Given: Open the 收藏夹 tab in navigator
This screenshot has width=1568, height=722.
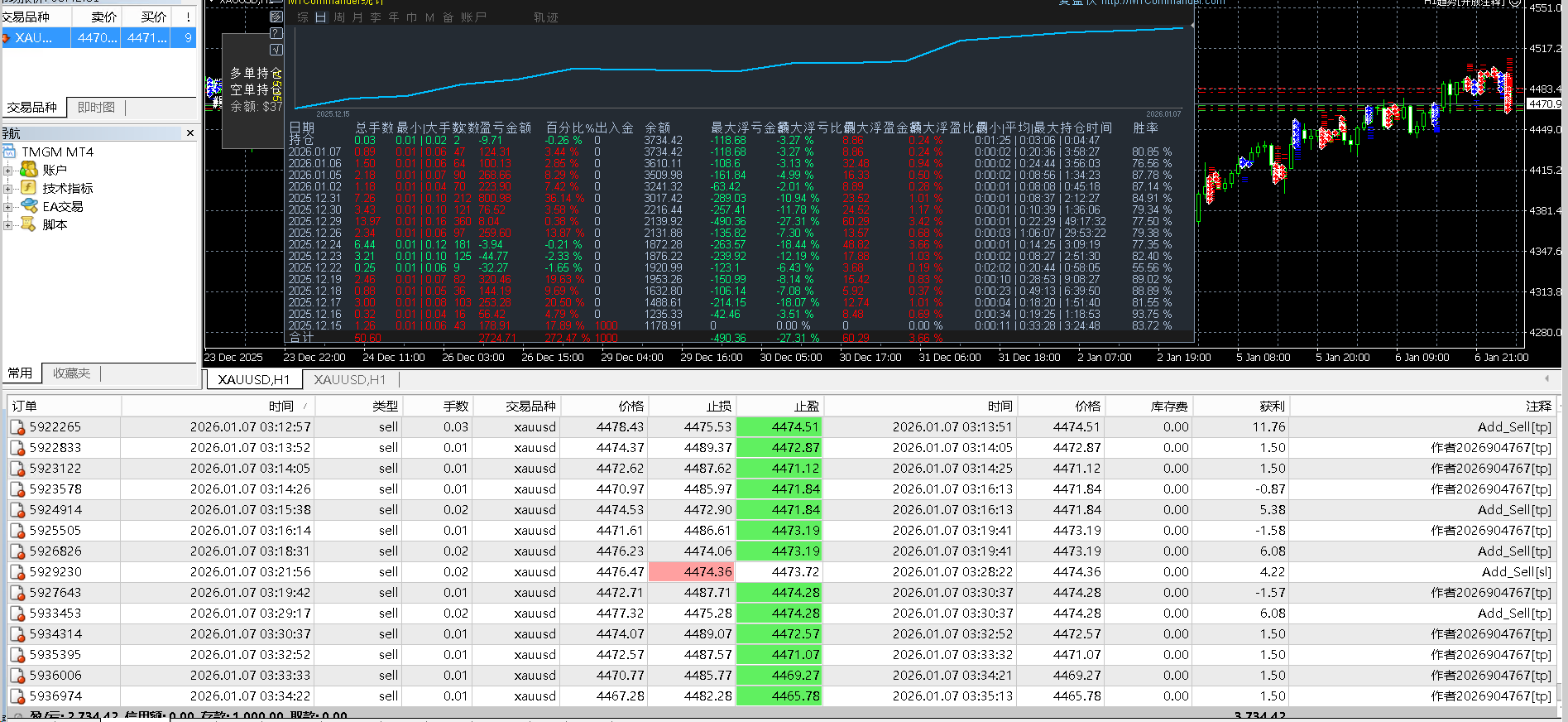Looking at the screenshot, I should 71,373.
